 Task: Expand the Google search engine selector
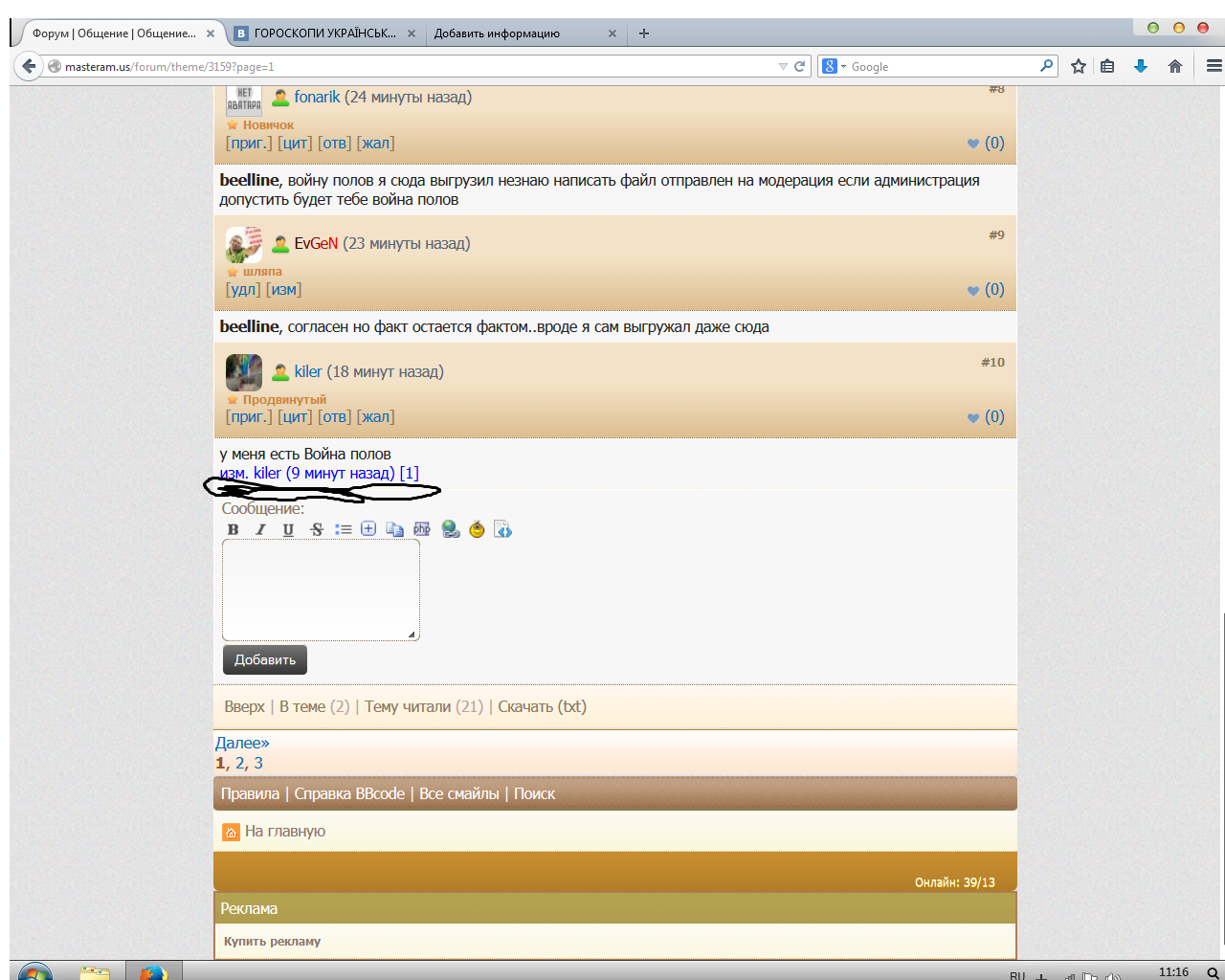tap(834, 66)
